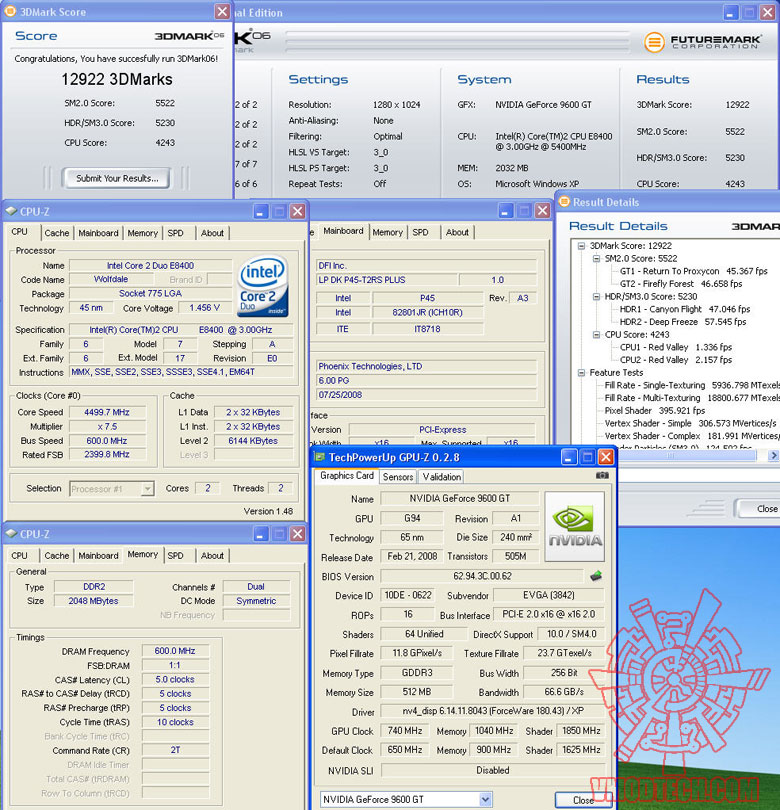Open the Processor #1 selection dropdown

tap(148, 489)
